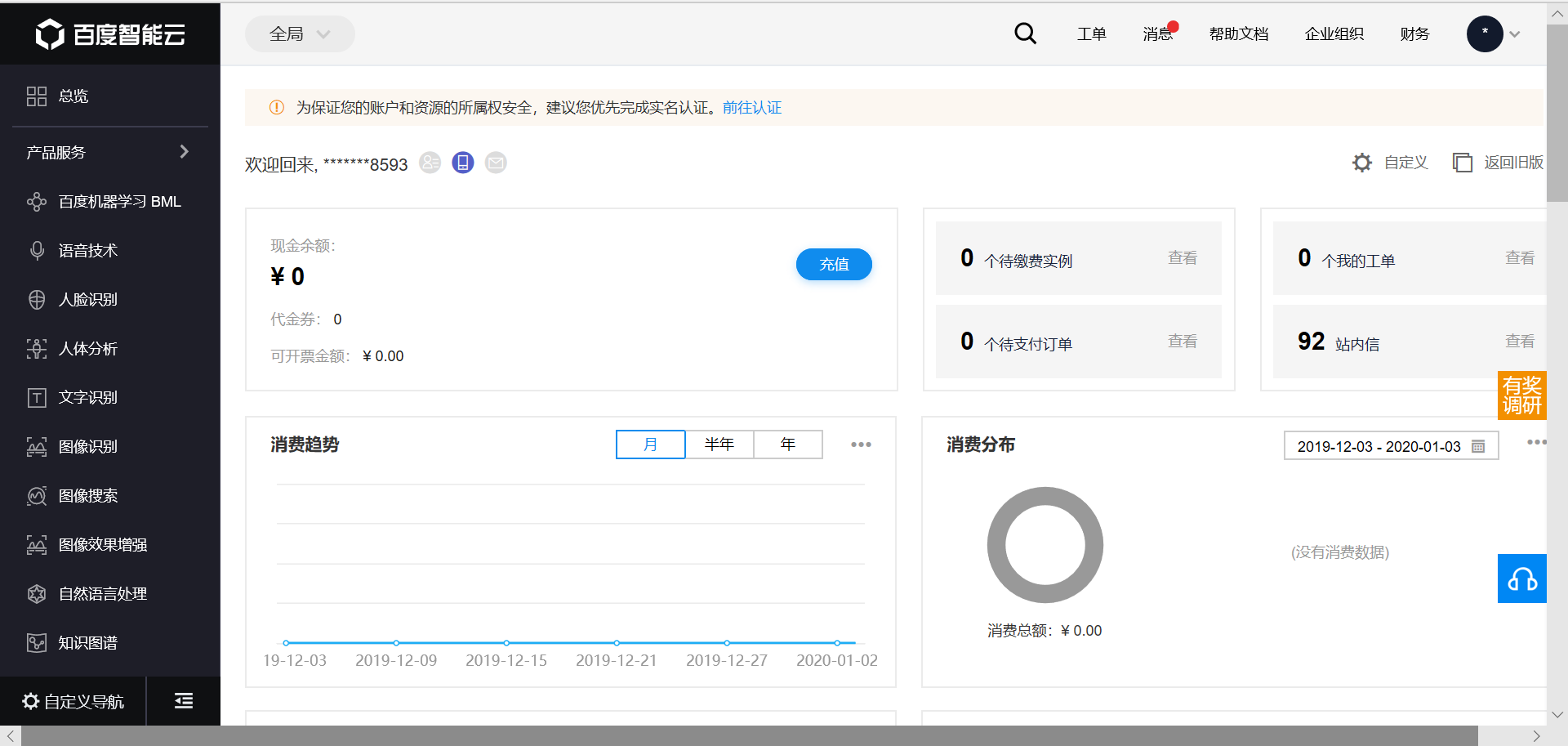Switch consumption trend to 半年 view
Image resolution: width=1568 pixels, height=746 pixels.
click(719, 444)
